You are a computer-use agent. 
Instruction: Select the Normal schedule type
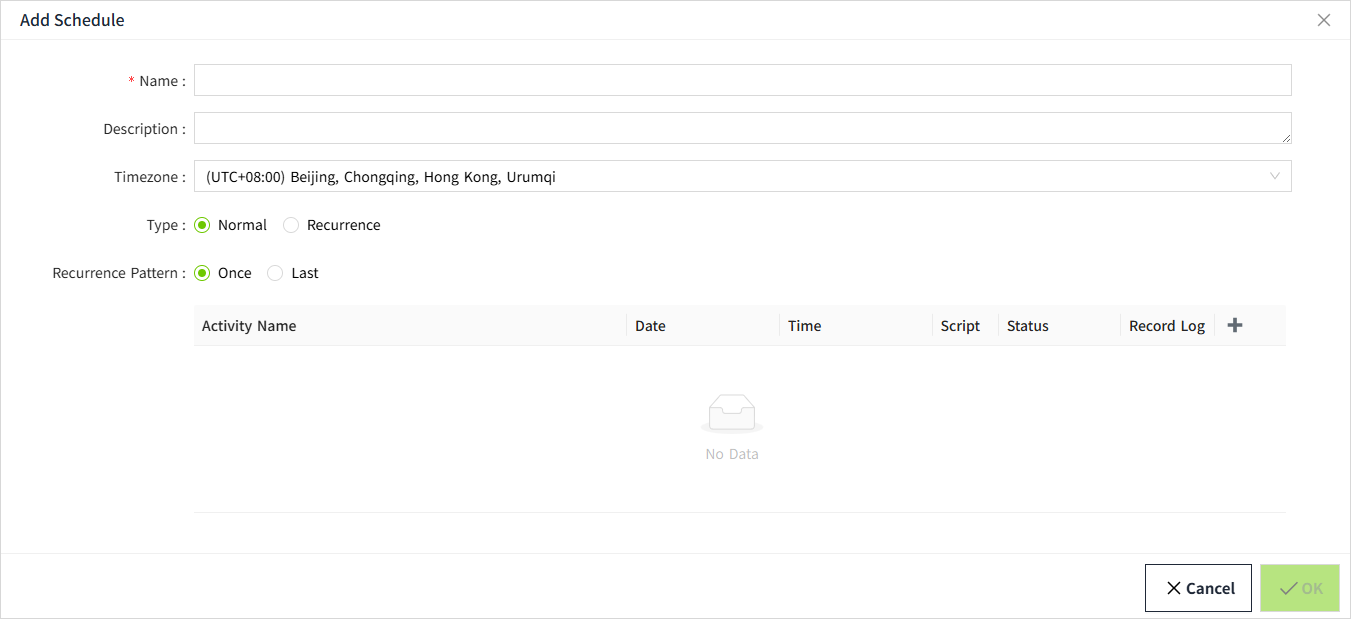(202, 225)
